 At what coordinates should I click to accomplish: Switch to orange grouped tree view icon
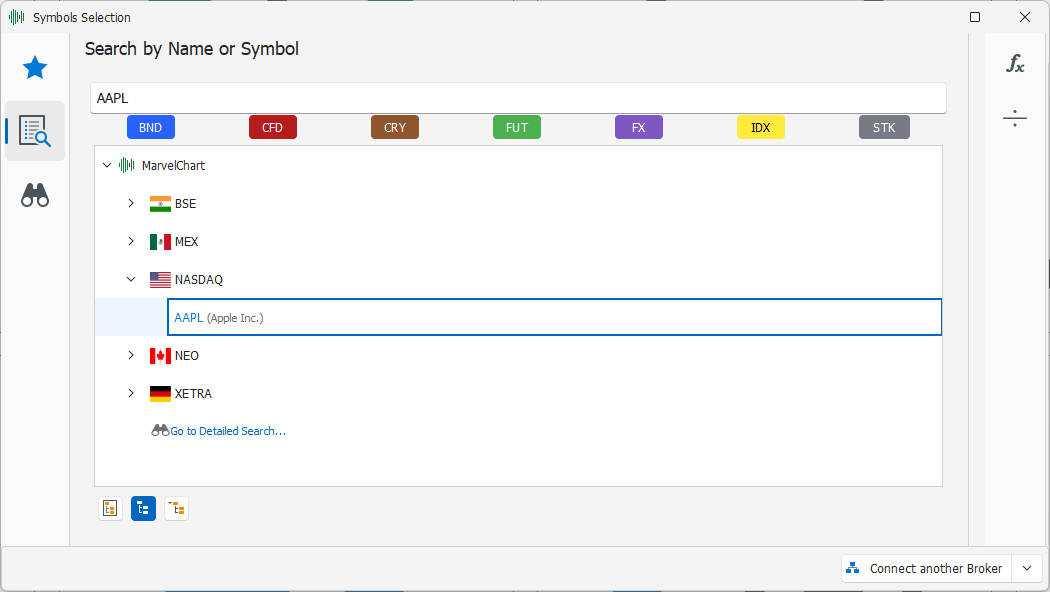[176, 509]
